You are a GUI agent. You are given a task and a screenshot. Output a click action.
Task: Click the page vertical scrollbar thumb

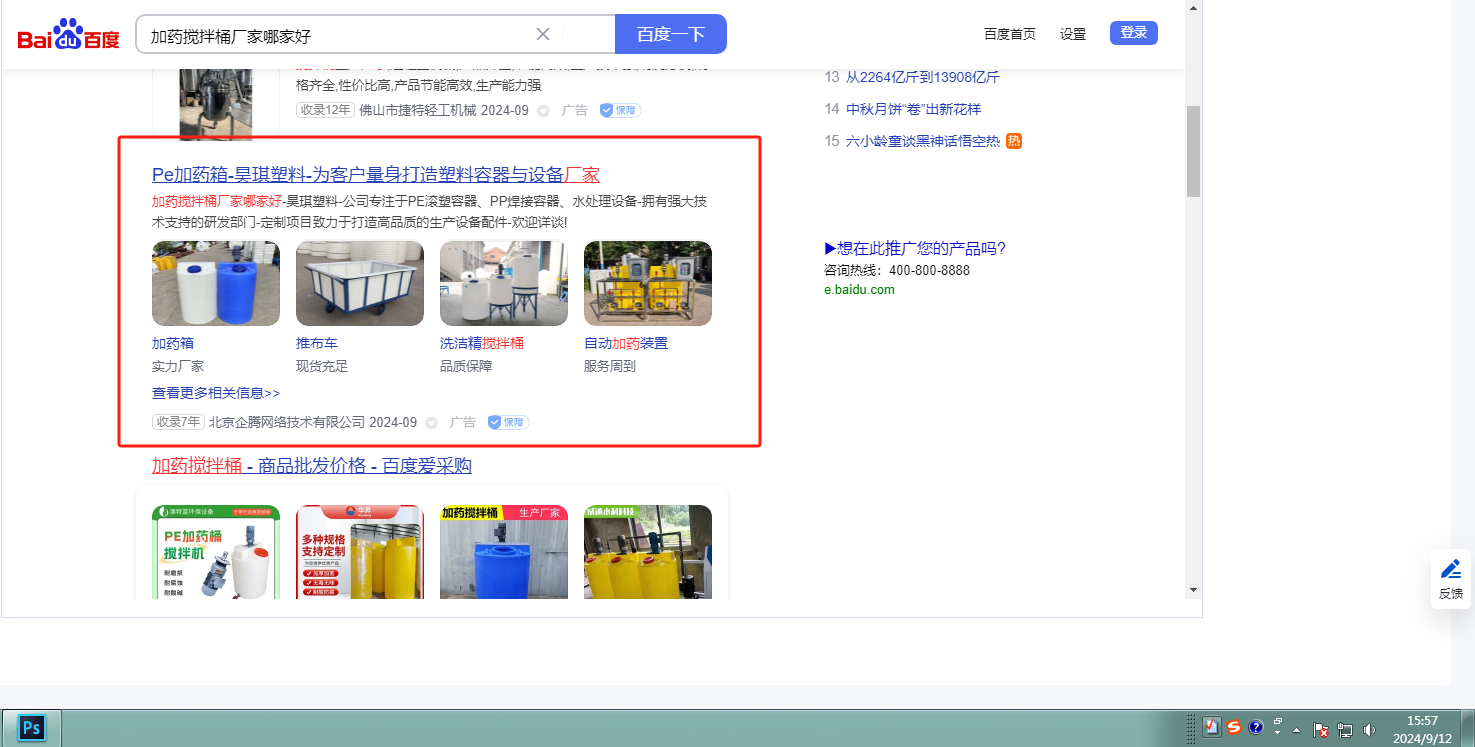click(x=1193, y=151)
